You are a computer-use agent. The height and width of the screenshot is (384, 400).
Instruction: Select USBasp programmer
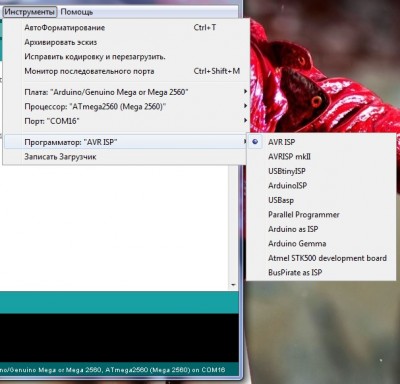[x=321, y=200]
